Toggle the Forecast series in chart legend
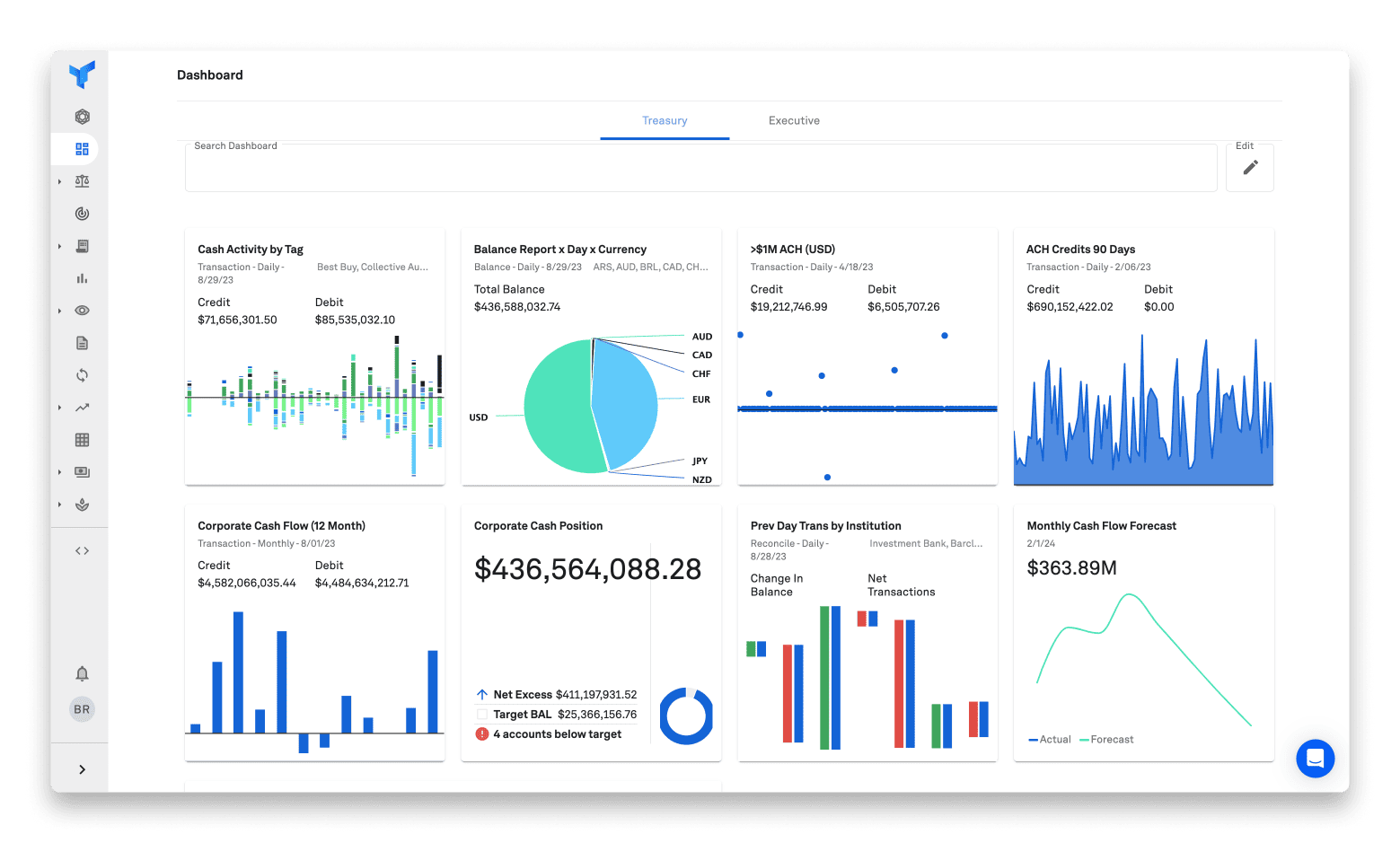Screen dimensions: 1400x843 point(1106,740)
